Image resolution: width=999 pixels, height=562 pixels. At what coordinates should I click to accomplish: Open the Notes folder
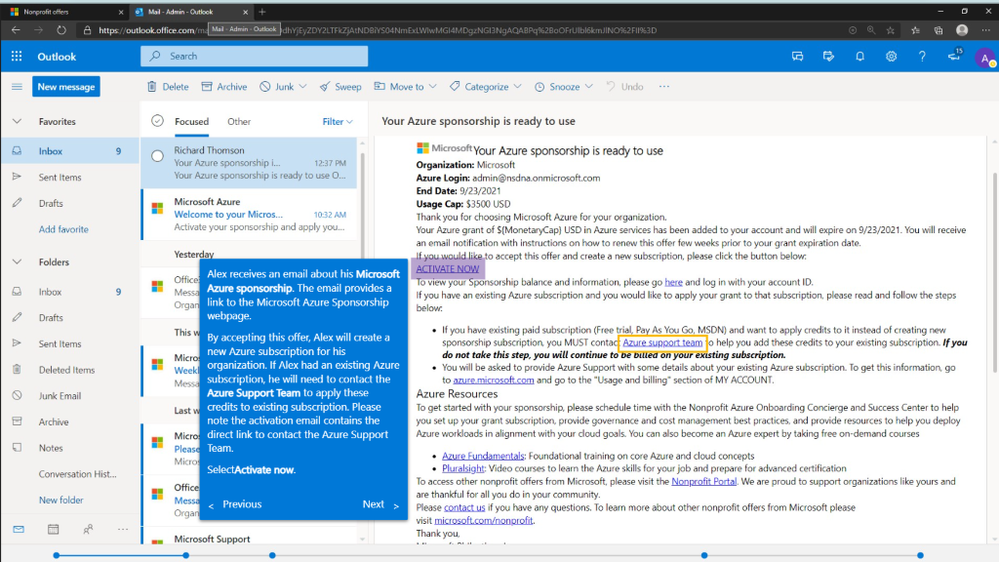(x=69, y=448)
